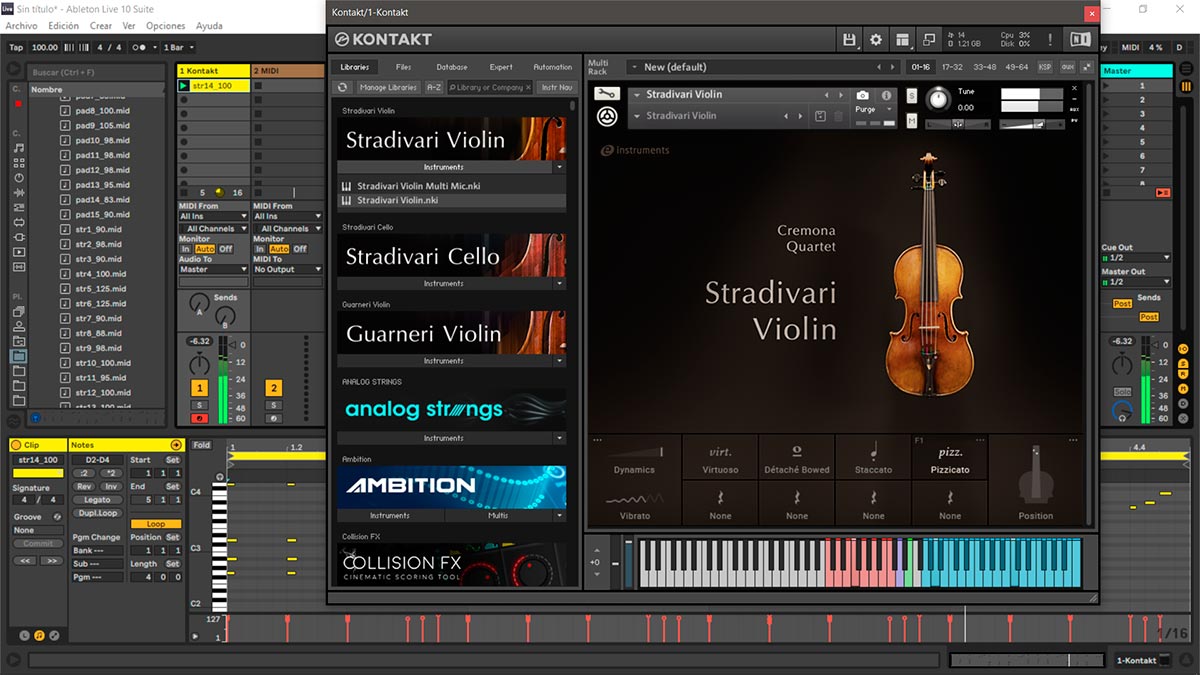Load Stradivari Violin Multi Mic.nki
The height and width of the screenshot is (675, 1200).
pos(451,186)
